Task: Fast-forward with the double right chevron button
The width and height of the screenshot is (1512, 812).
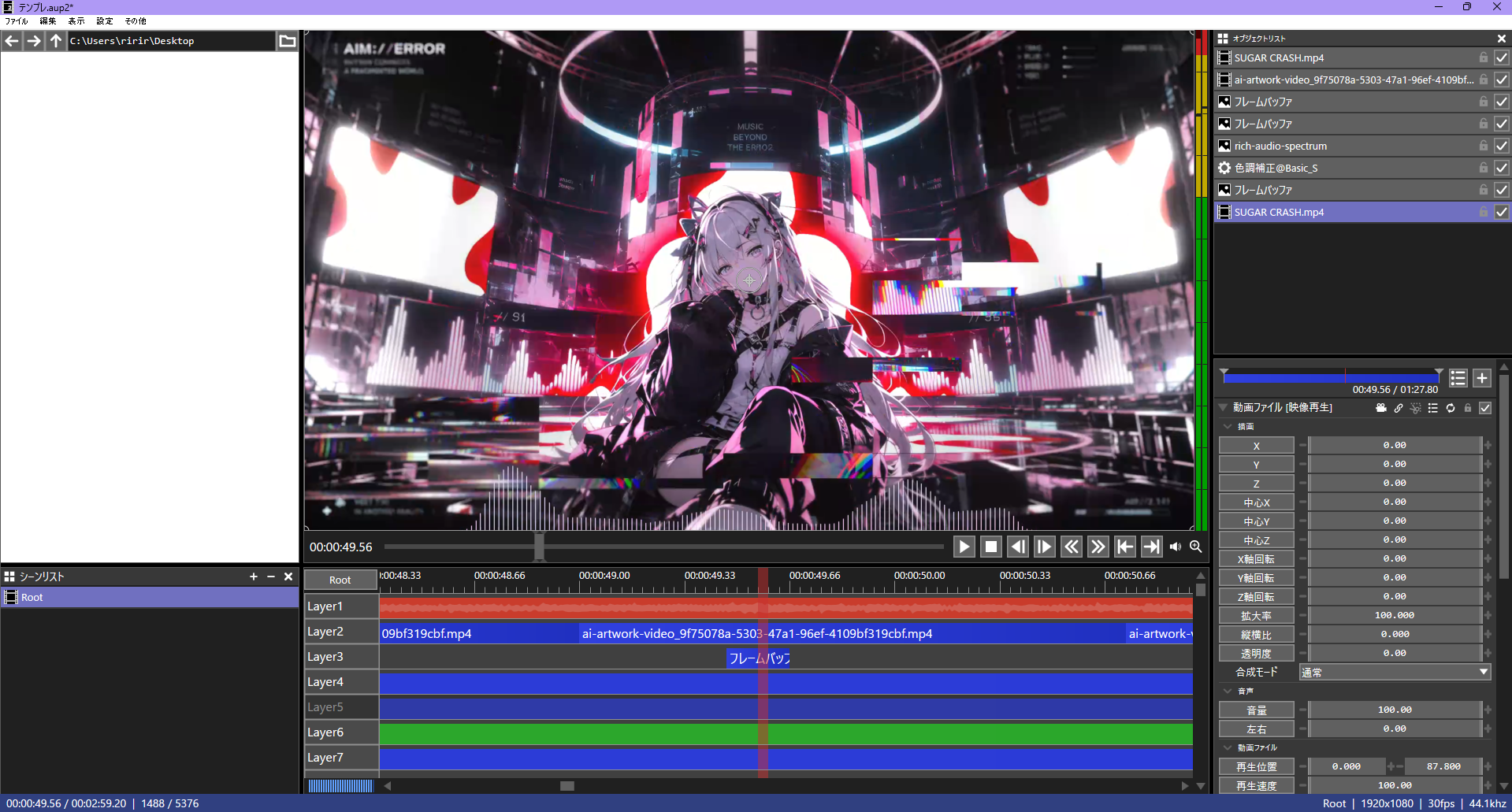Action: (1098, 547)
